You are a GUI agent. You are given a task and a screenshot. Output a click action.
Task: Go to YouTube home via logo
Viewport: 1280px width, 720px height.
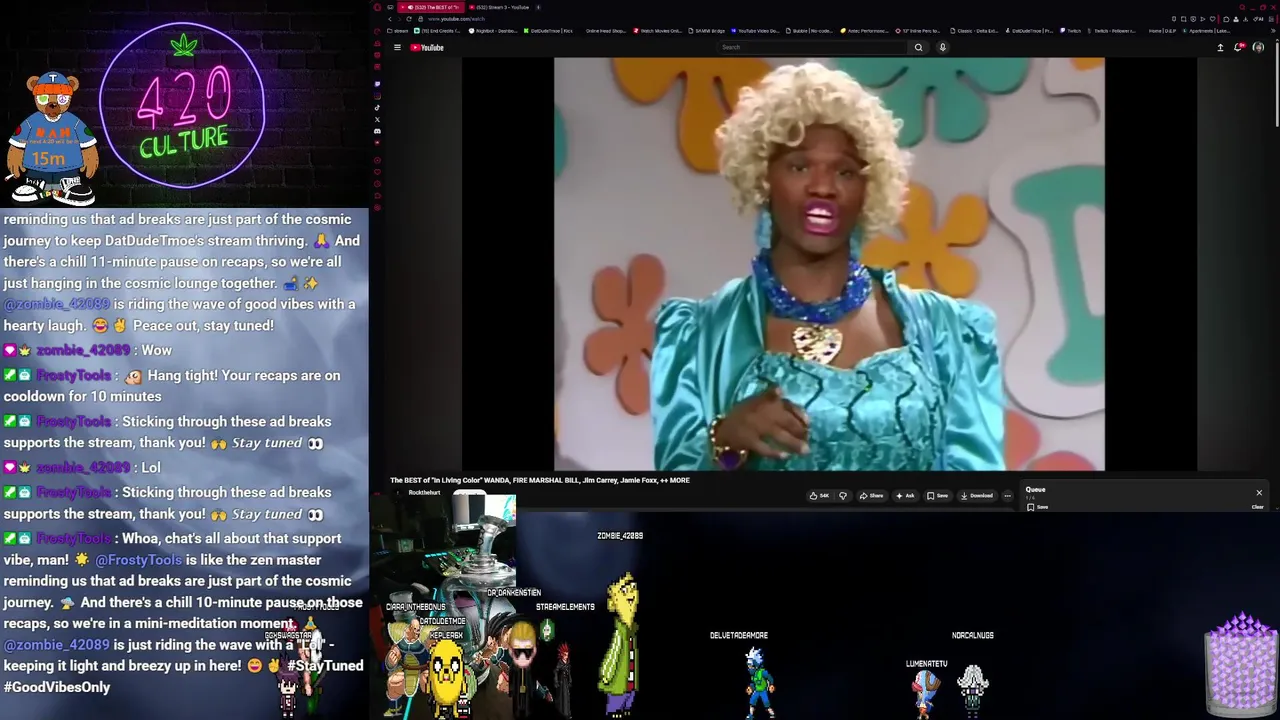click(x=427, y=47)
